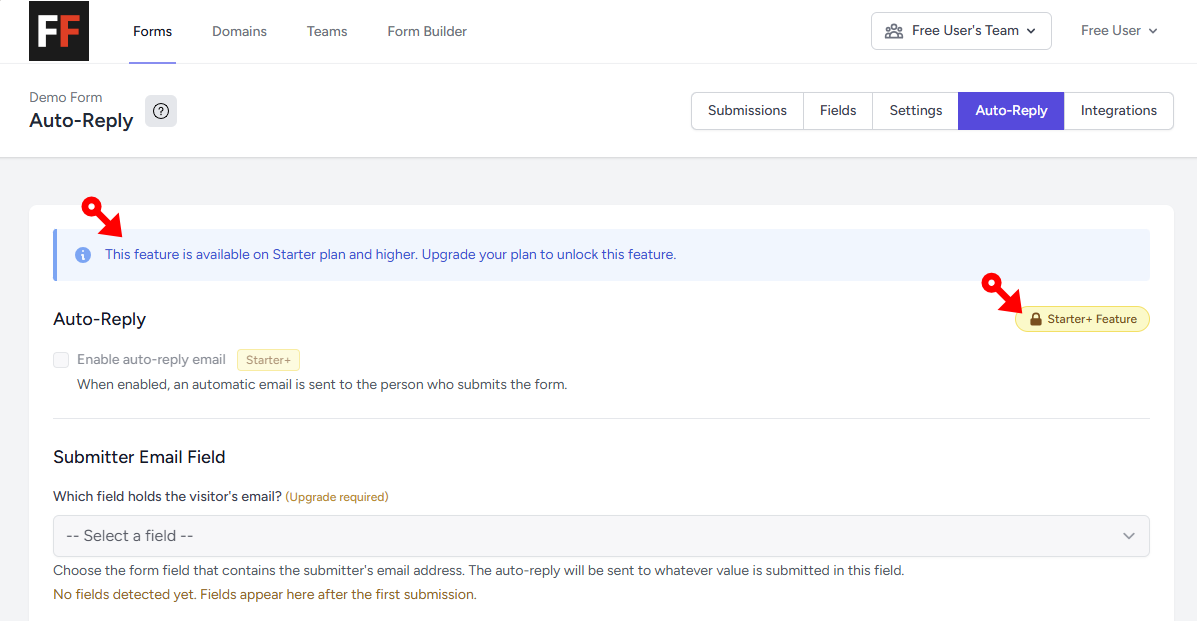Open the help question mark icon
Viewport: 1197px width, 621px height.
tap(161, 111)
